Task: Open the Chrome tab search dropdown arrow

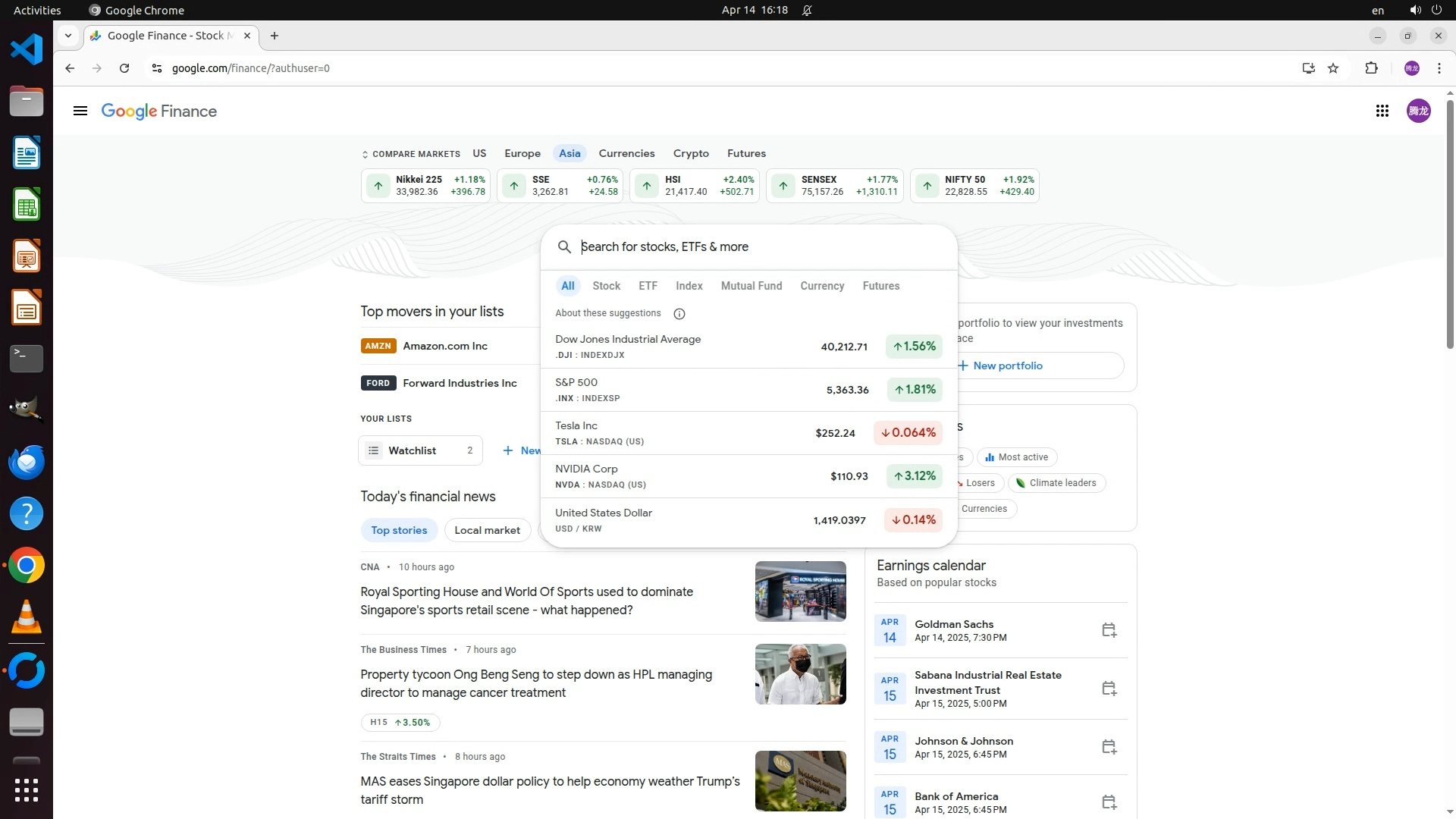Action: (x=68, y=36)
